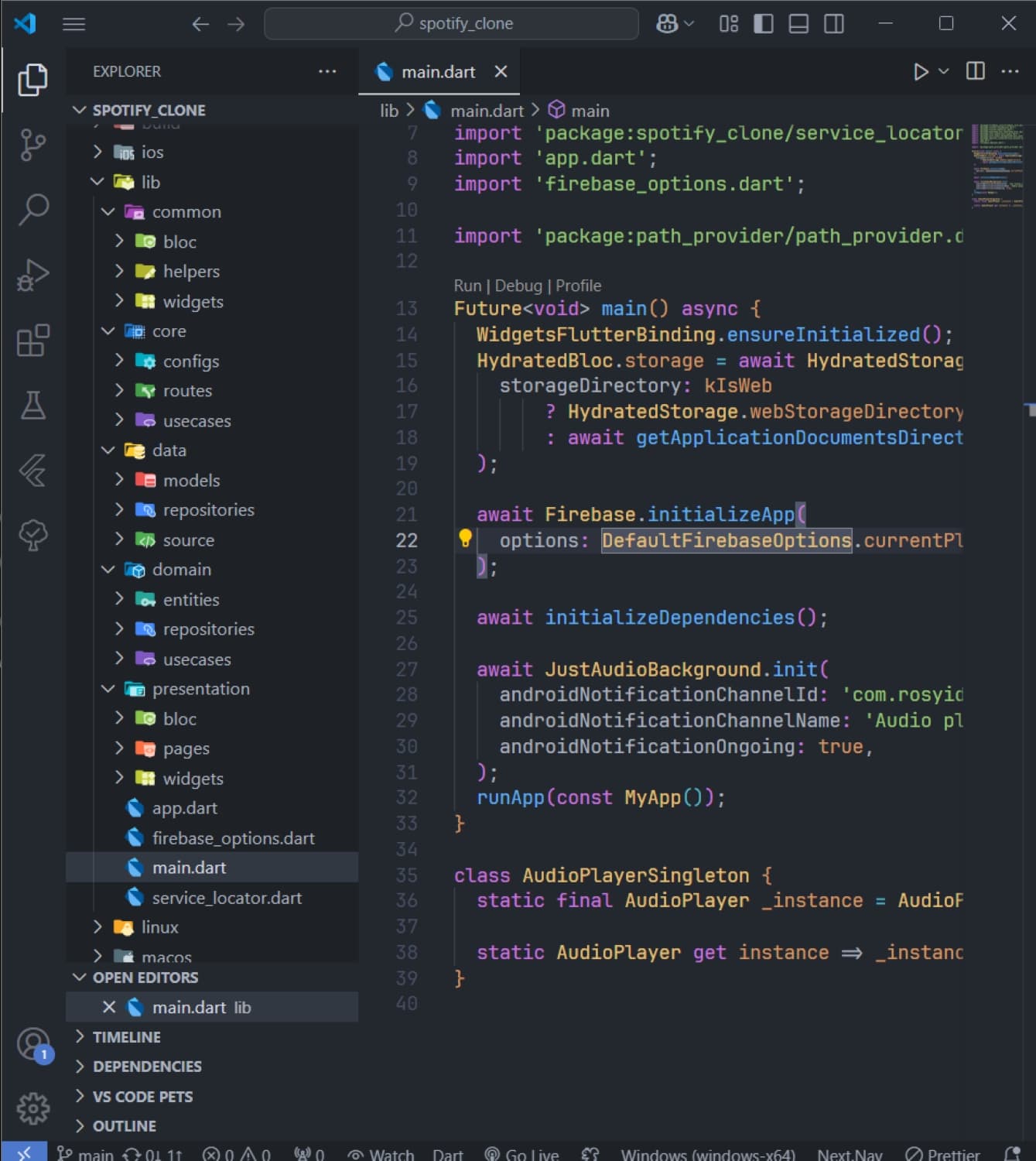Click the code action lightbulb on line 22

tap(465, 538)
